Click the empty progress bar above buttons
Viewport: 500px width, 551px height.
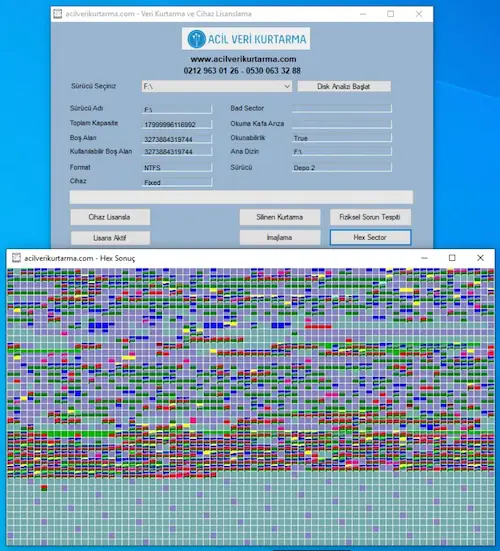(x=241, y=197)
